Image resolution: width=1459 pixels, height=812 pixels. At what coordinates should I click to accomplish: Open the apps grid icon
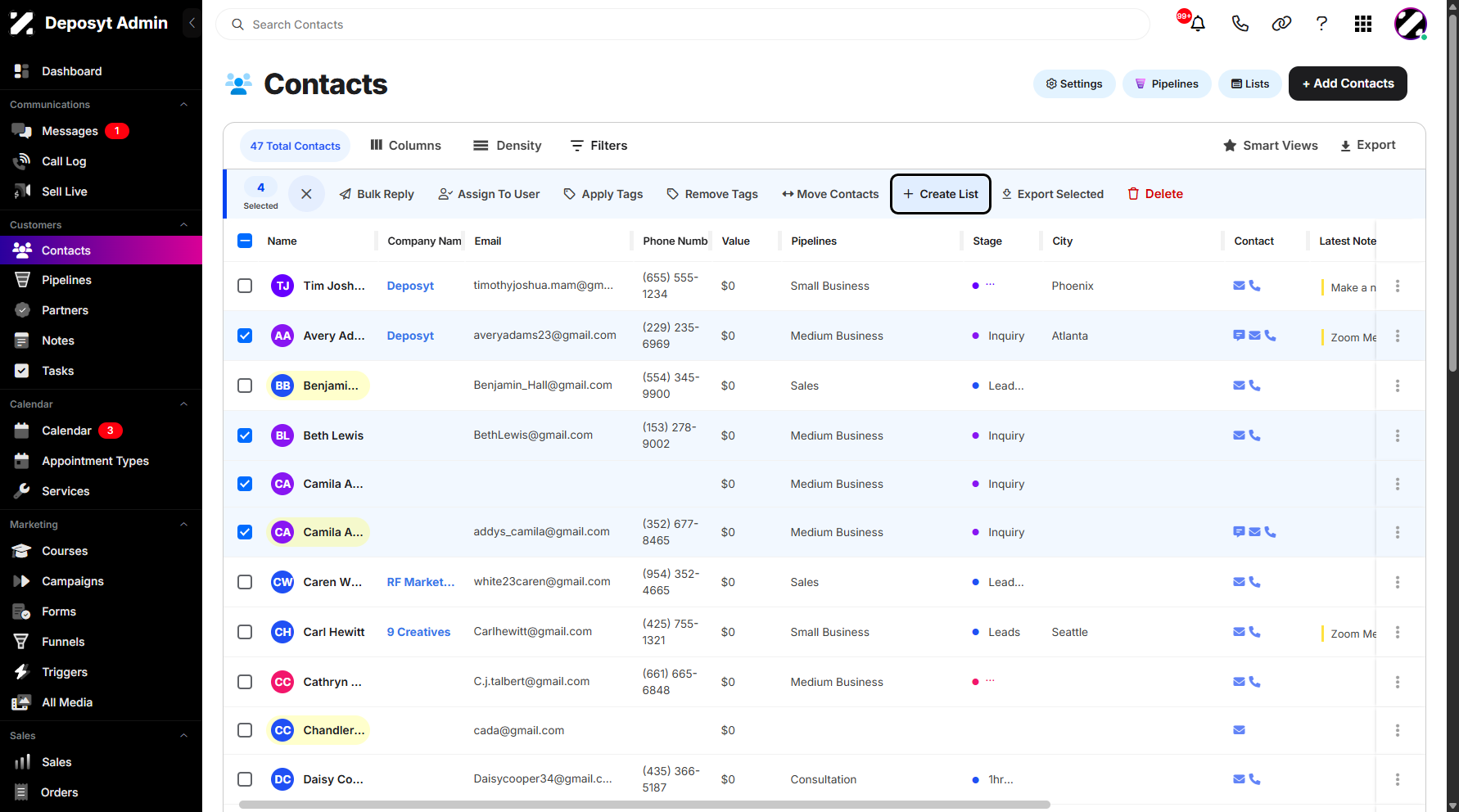pos(1363,24)
